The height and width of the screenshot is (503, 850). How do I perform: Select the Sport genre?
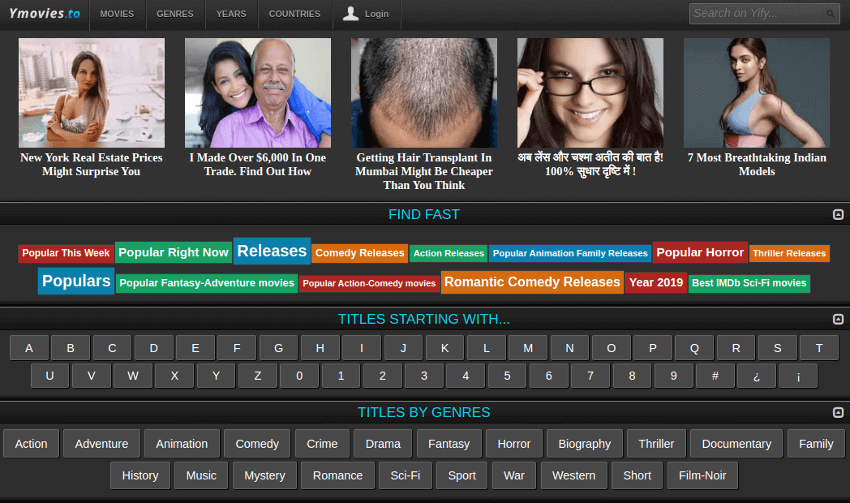click(462, 475)
